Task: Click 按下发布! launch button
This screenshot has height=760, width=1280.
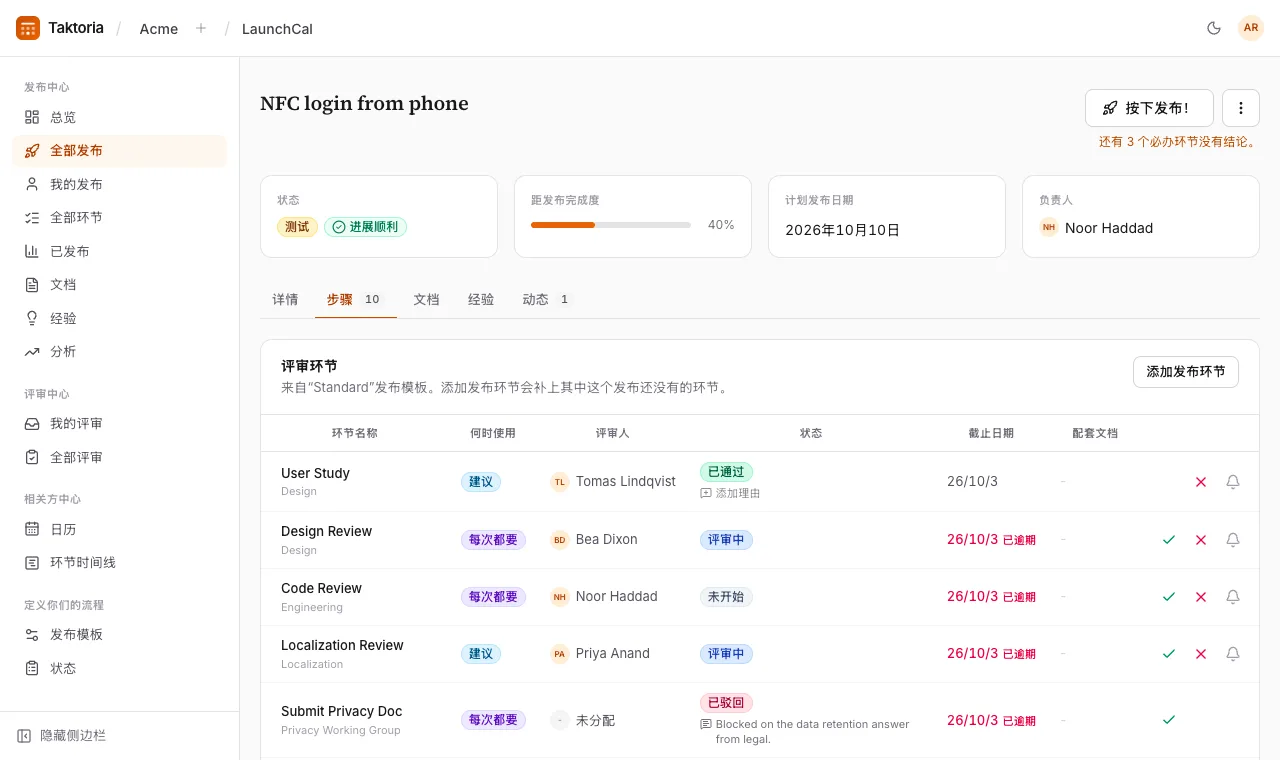Action: point(1149,108)
